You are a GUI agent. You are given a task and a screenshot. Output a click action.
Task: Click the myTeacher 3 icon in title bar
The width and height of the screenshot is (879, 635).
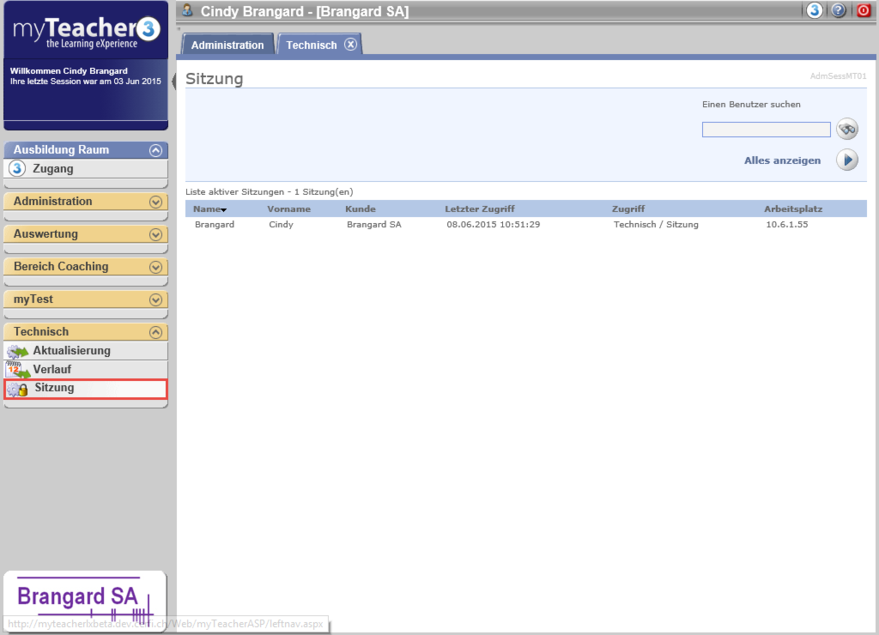[815, 11]
